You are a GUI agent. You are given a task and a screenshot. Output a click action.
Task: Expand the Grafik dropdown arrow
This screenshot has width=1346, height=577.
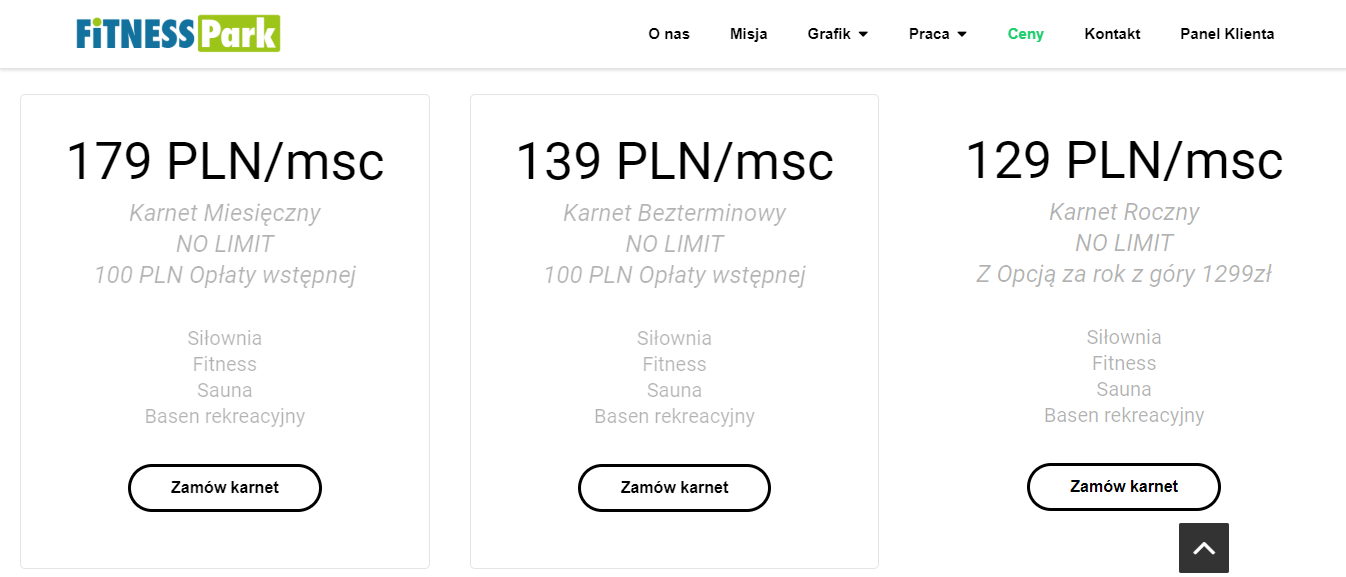click(x=863, y=34)
